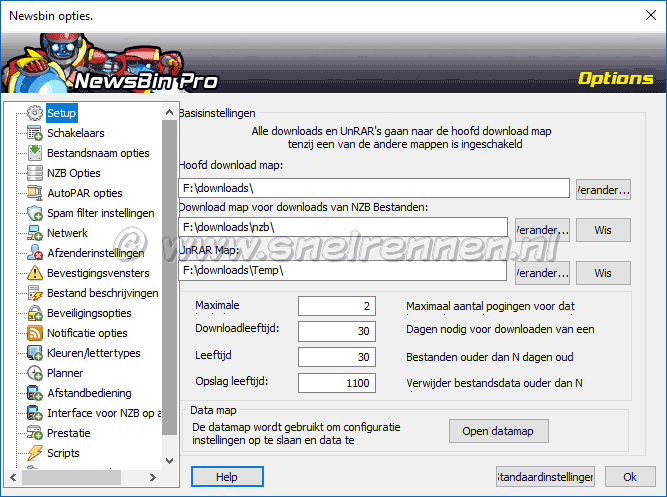Confirm settings with the Ok button
The height and width of the screenshot is (497, 667).
coord(630,477)
